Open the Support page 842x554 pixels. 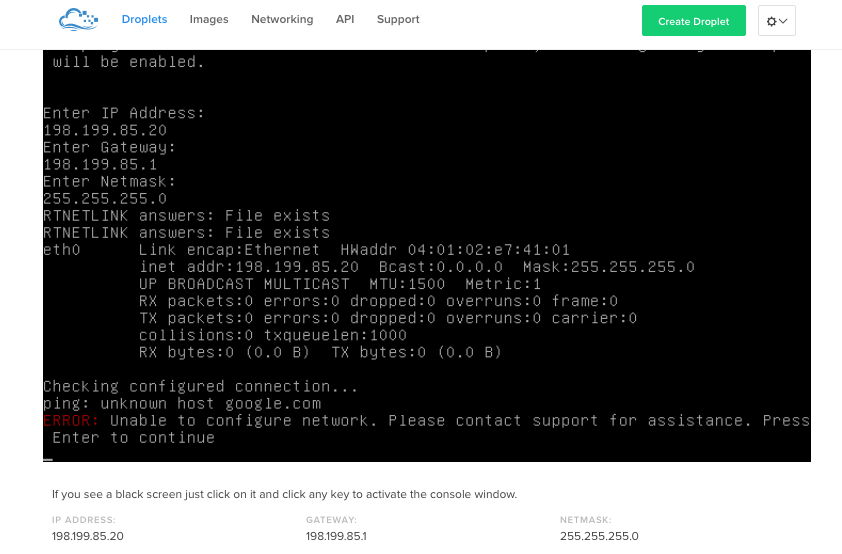pos(398,19)
